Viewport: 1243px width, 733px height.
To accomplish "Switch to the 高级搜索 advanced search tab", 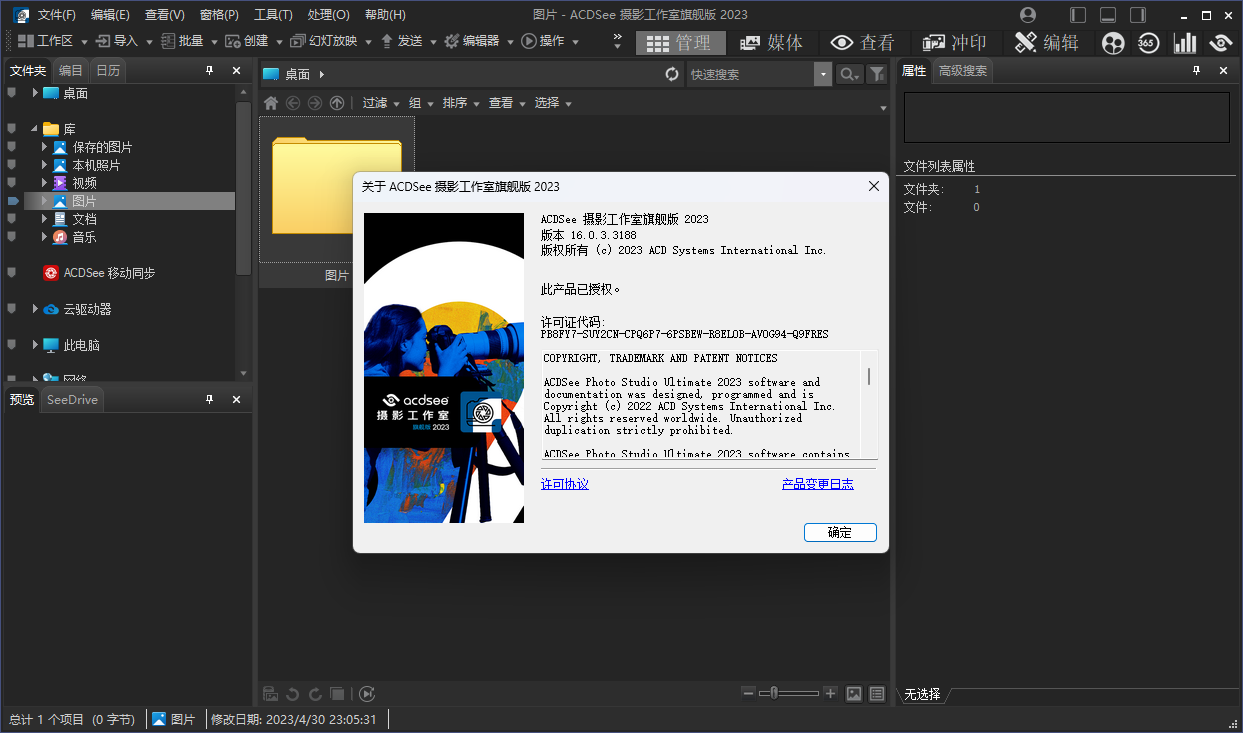I will (962, 70).
